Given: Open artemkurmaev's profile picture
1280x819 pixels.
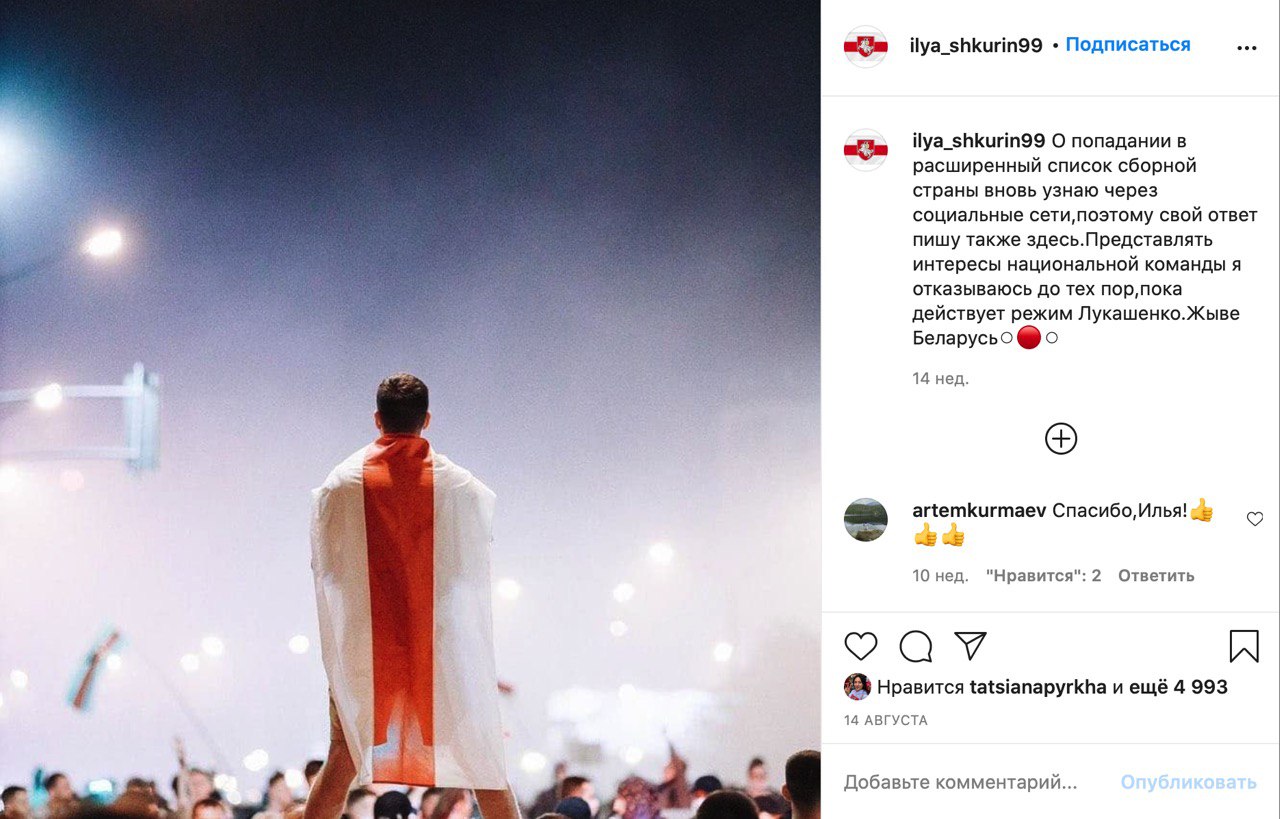Looking at the screenshot, I should coord(866,520).
